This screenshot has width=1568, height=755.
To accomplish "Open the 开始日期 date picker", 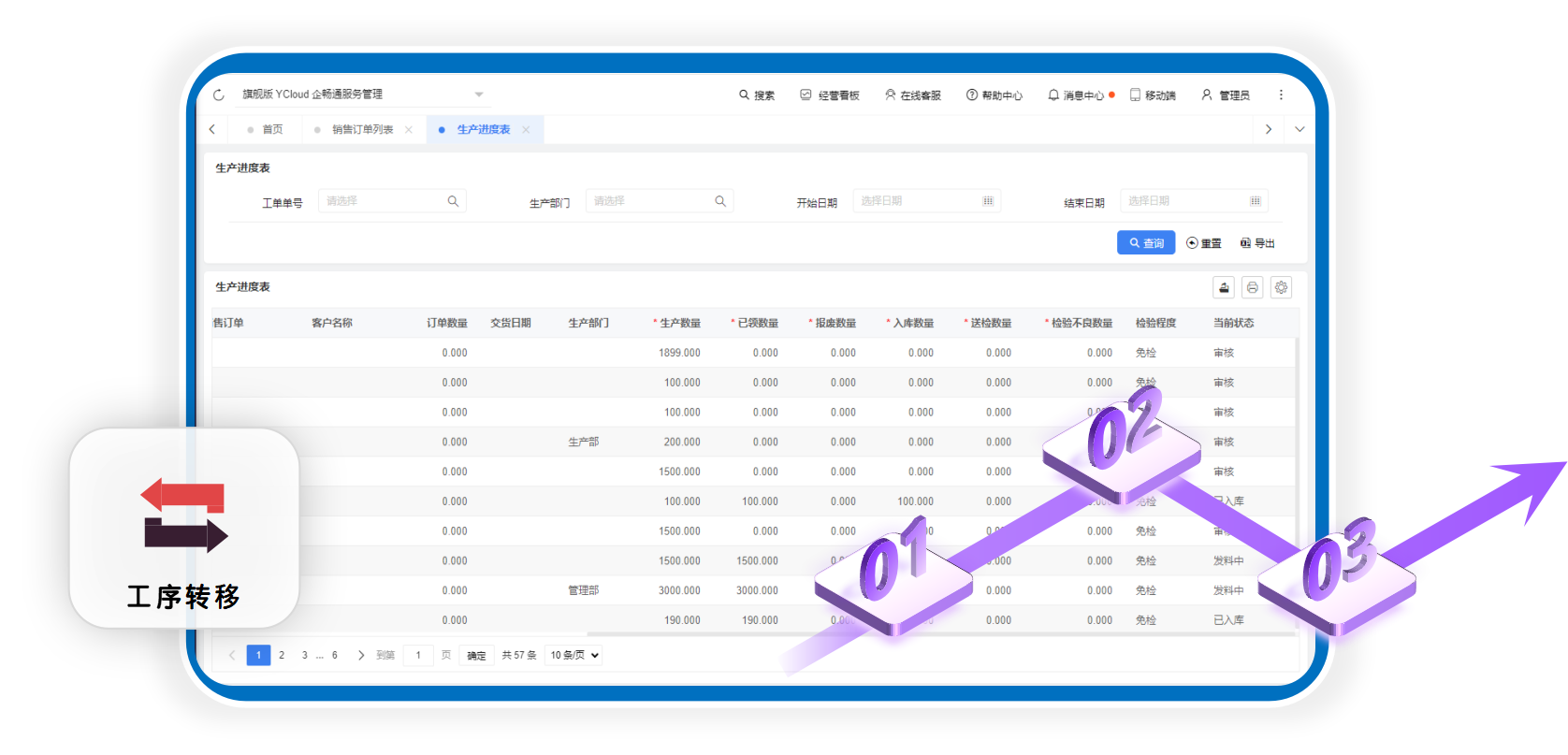I will click(926, 201).
